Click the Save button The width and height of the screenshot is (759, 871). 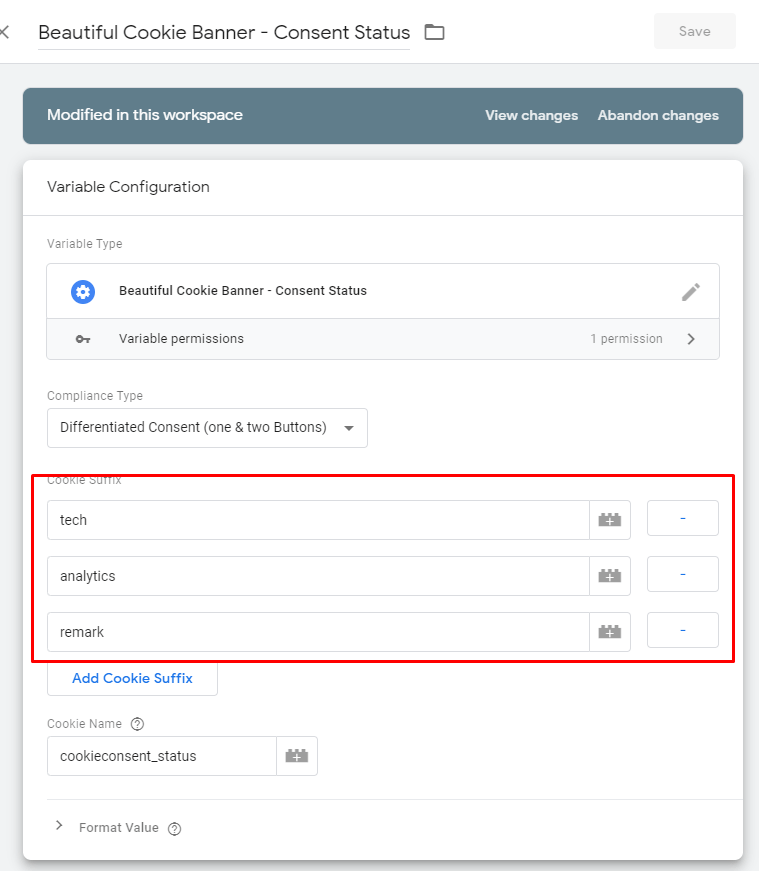(695, 31)
